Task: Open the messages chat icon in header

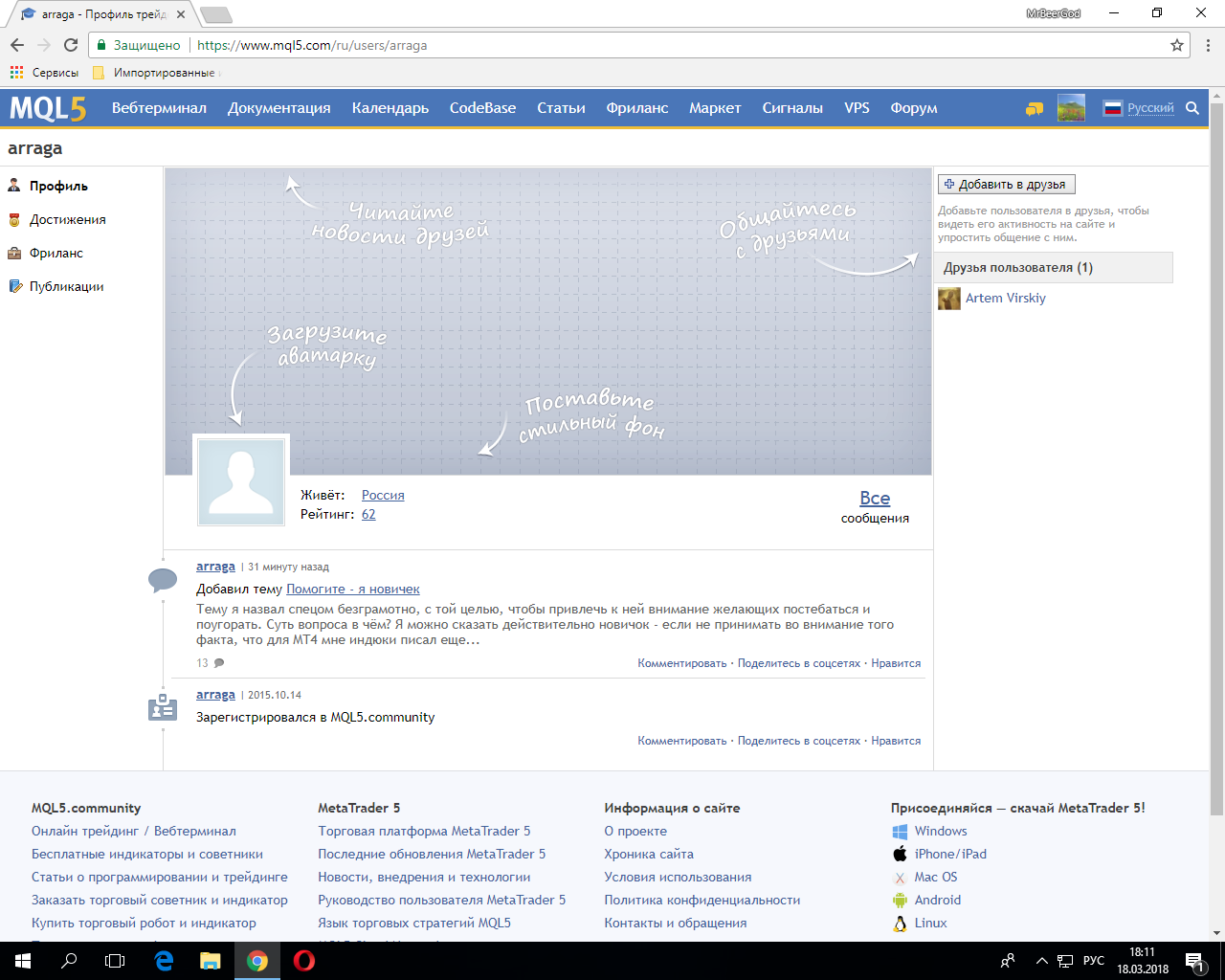Action: click(x=1035, y=108)
